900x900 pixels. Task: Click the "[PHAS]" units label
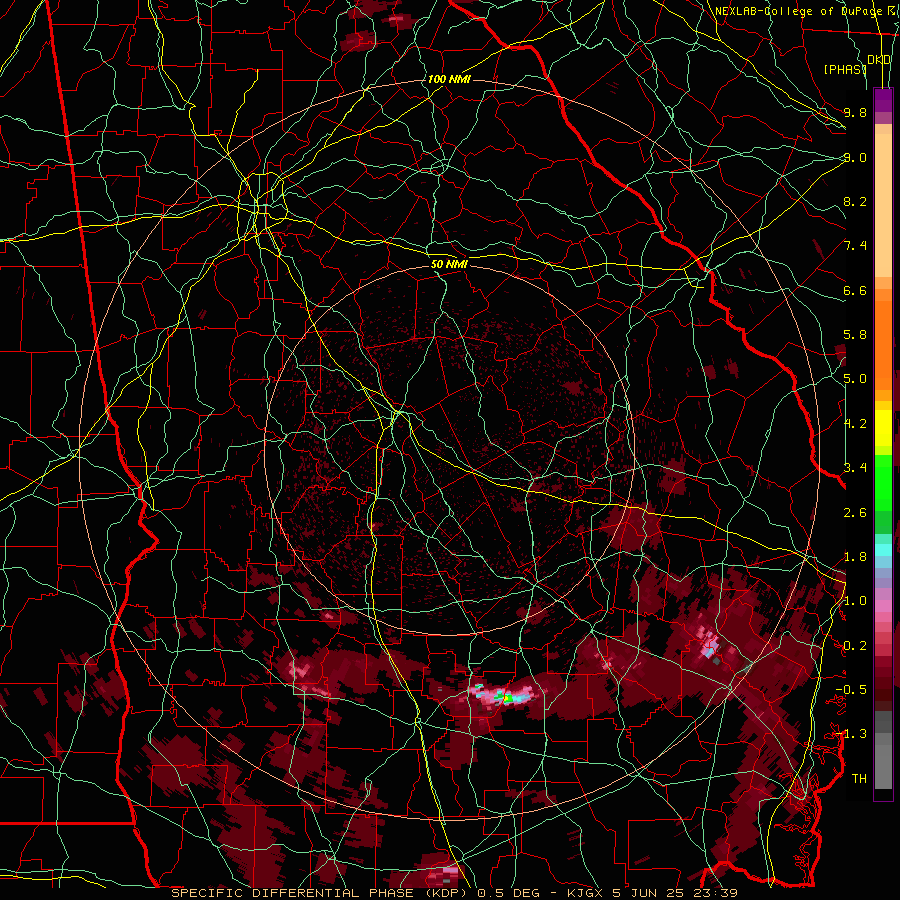845,69
